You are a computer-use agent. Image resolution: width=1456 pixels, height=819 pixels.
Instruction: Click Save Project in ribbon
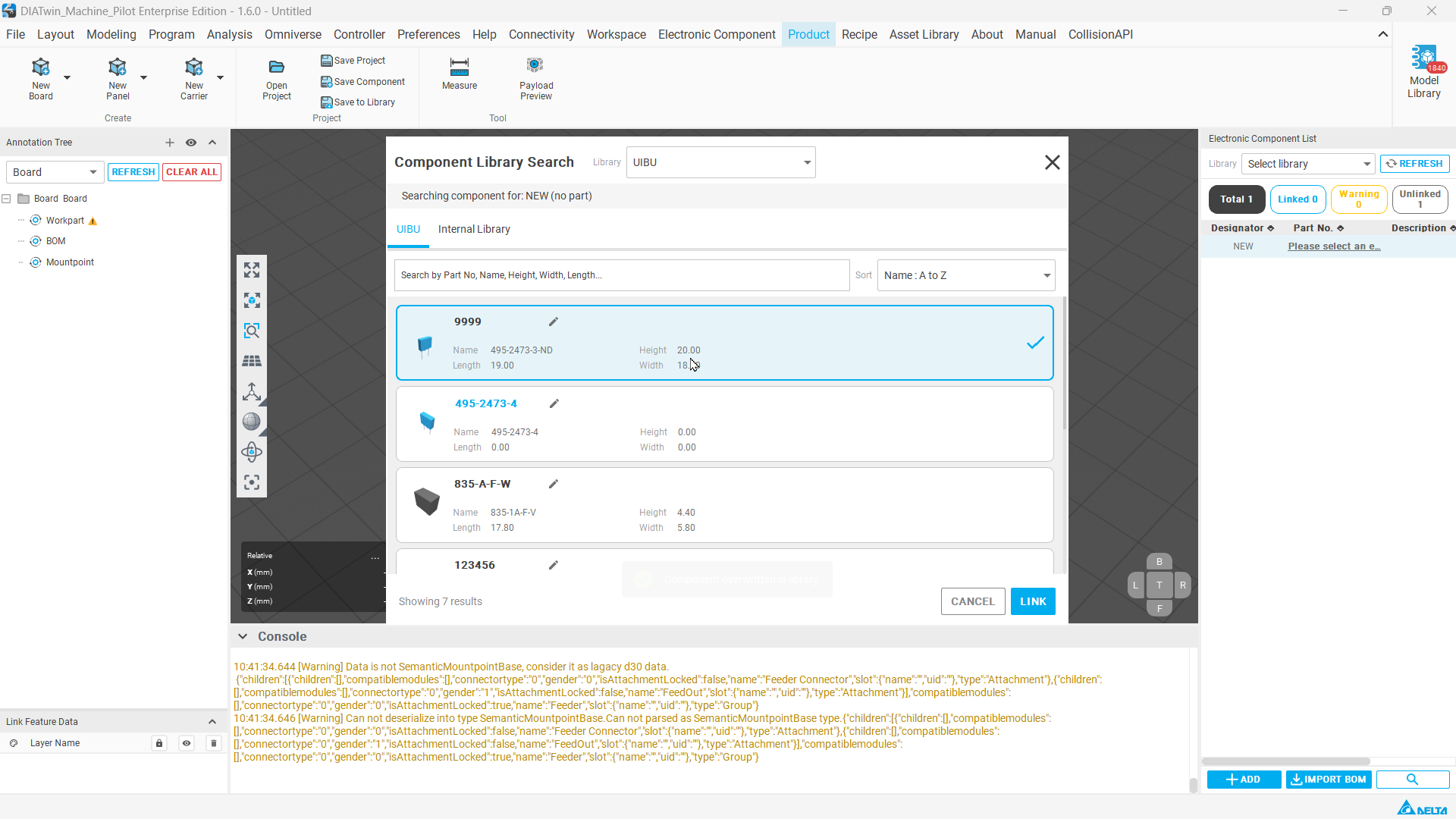point(353,61)
